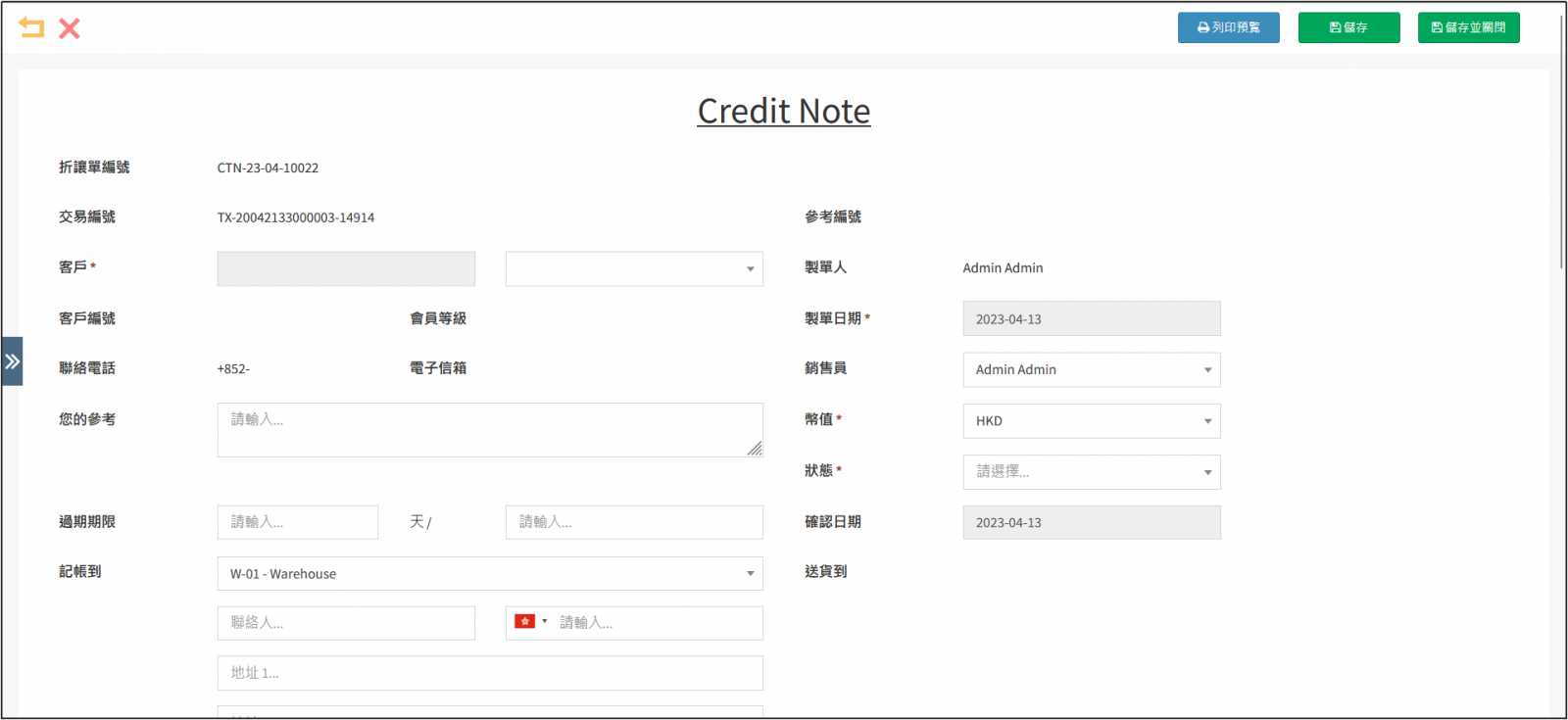The height and width of the screenshot is (720, 1568).
Task: Click the green 儲存 save button
Action: point(1348,27)
